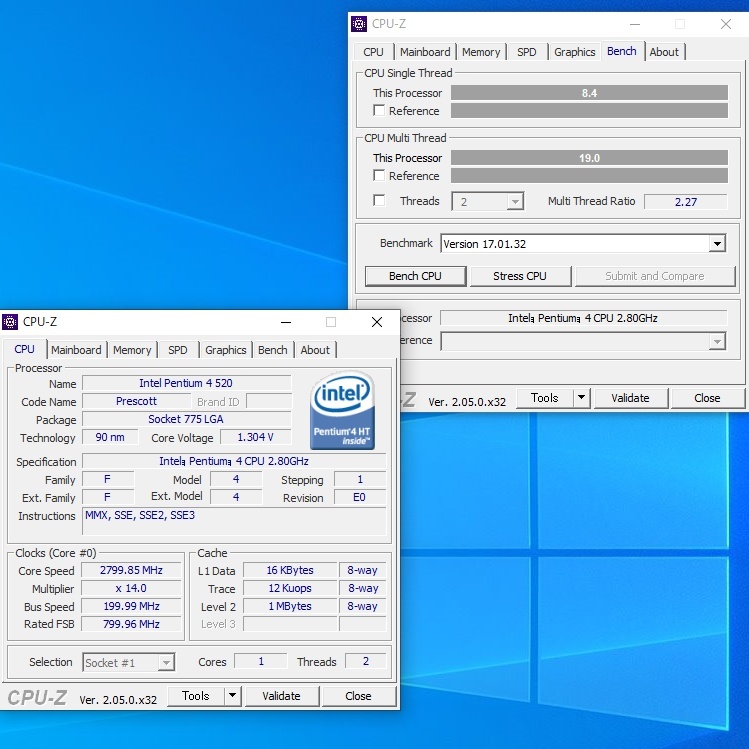The width and height of the screenshot is (749, 749).
Task: Expand Tools dropdown arrow in Bench window
Action: click(x=581, y=398)
